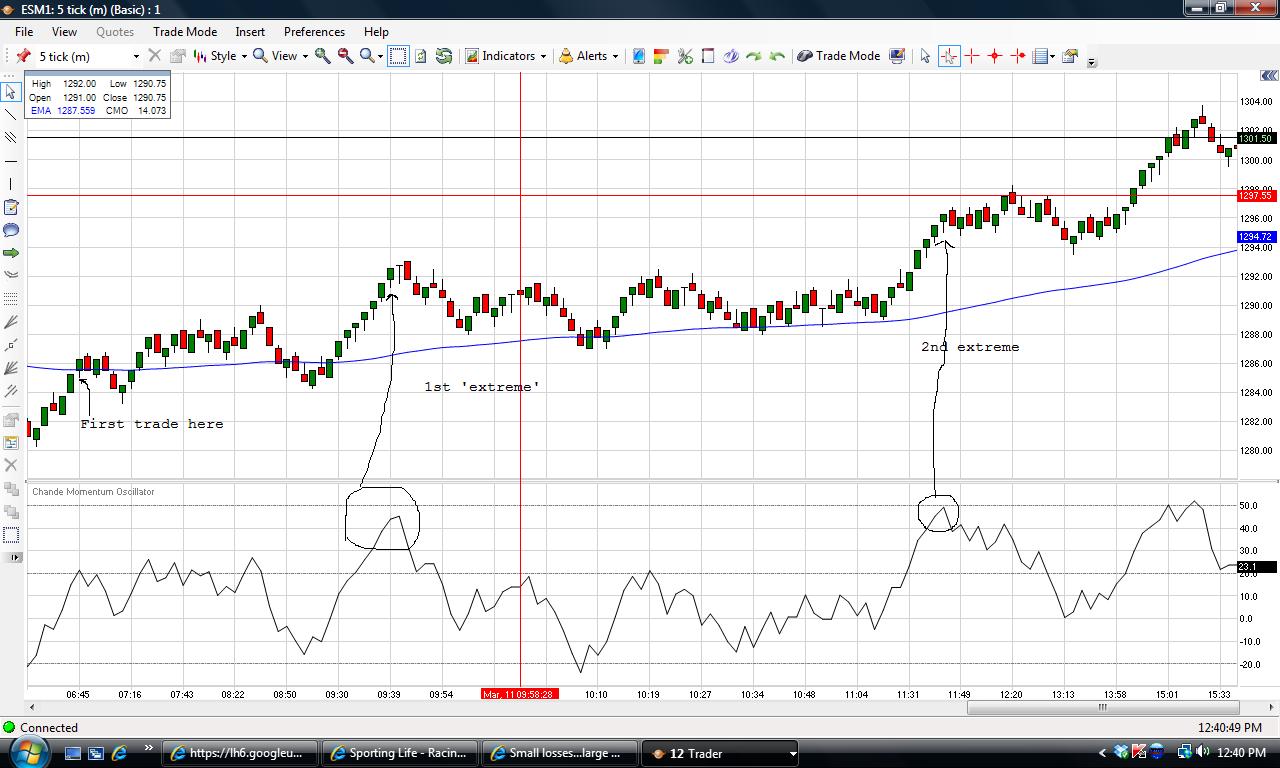Expand the toolbar overflow options arrow
This screenshot has height=768, width=1280.
[1092, 62]
